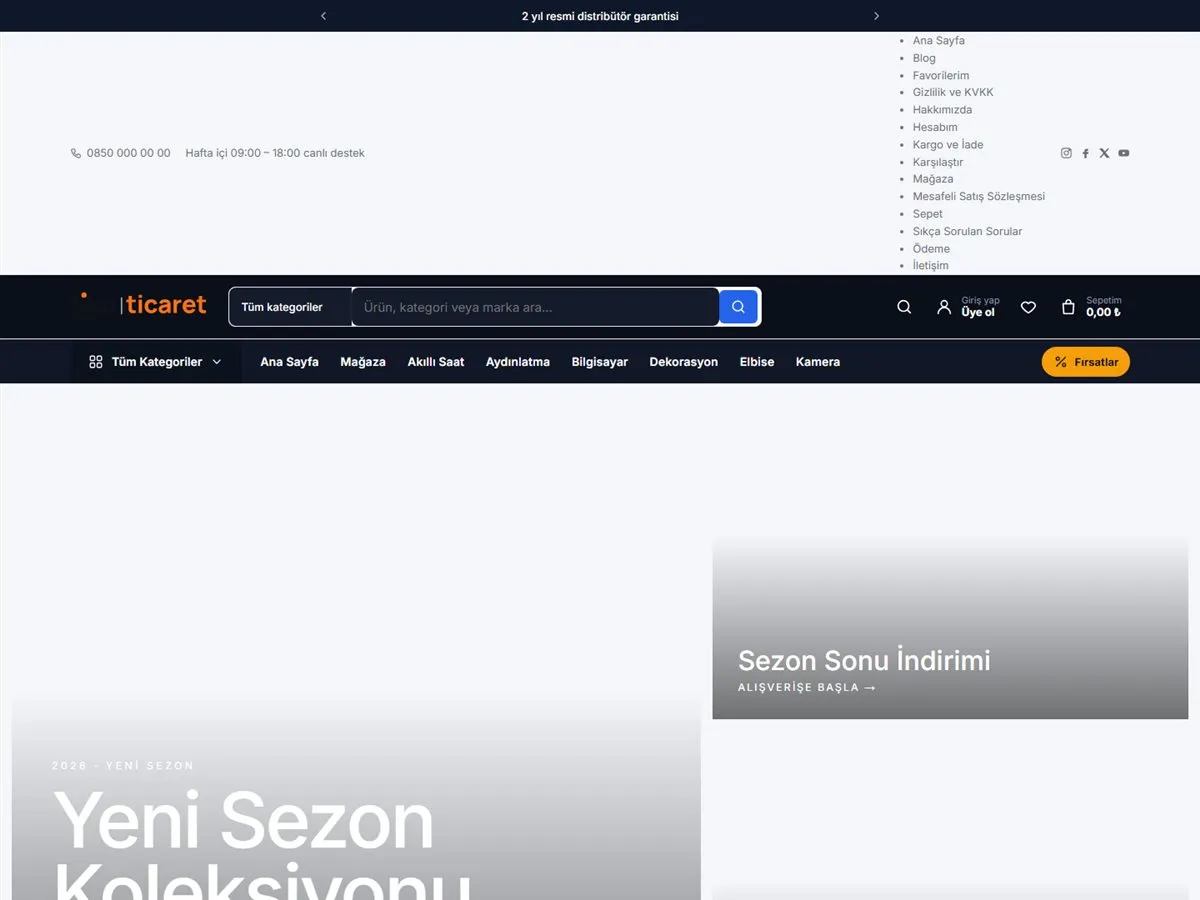Show the next announcement with the right arrow
Screen dimensions: 1200x900
tap(877, 16)
